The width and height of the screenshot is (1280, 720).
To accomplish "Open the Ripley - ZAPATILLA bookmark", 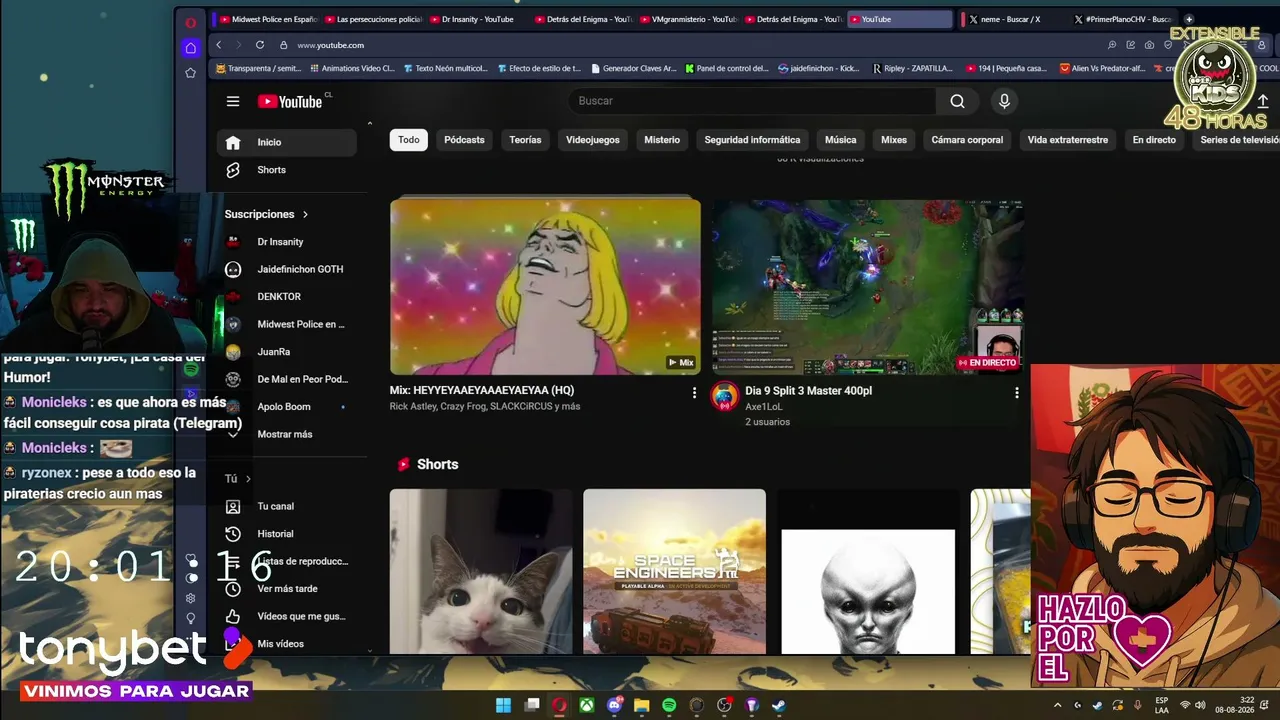I will [x=912, y=69].
